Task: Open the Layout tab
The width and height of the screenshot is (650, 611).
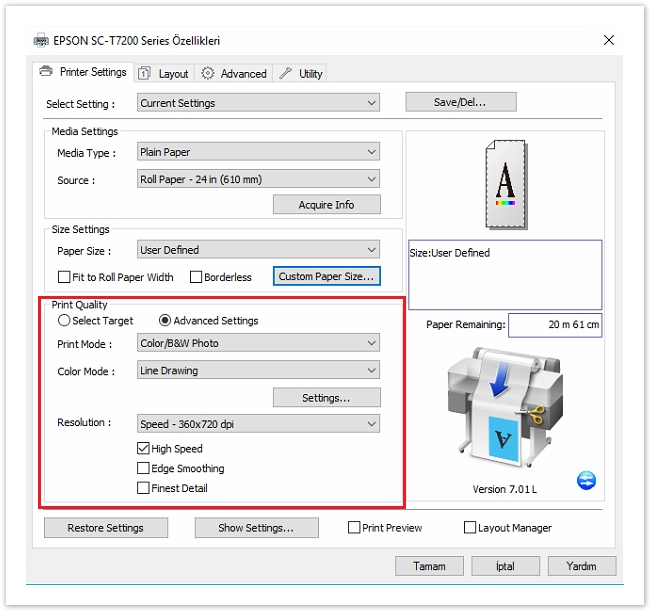Action: tap(164, 73)
